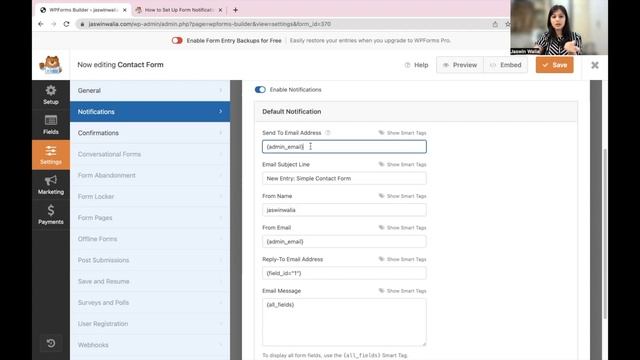Open the Payments dollar panel
The image size is (640, 360).
(x=51, y=215)
